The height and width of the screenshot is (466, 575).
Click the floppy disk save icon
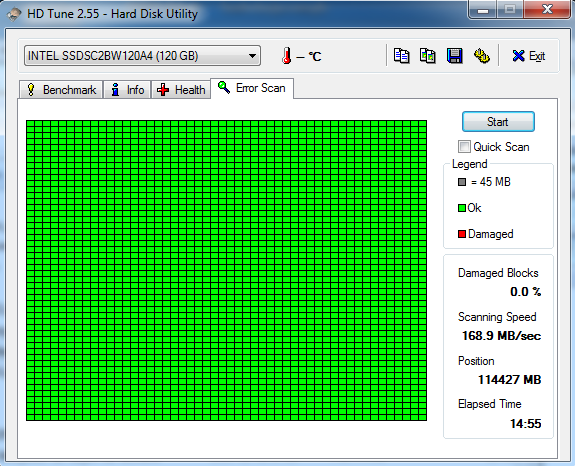click(x=454, y=56)
